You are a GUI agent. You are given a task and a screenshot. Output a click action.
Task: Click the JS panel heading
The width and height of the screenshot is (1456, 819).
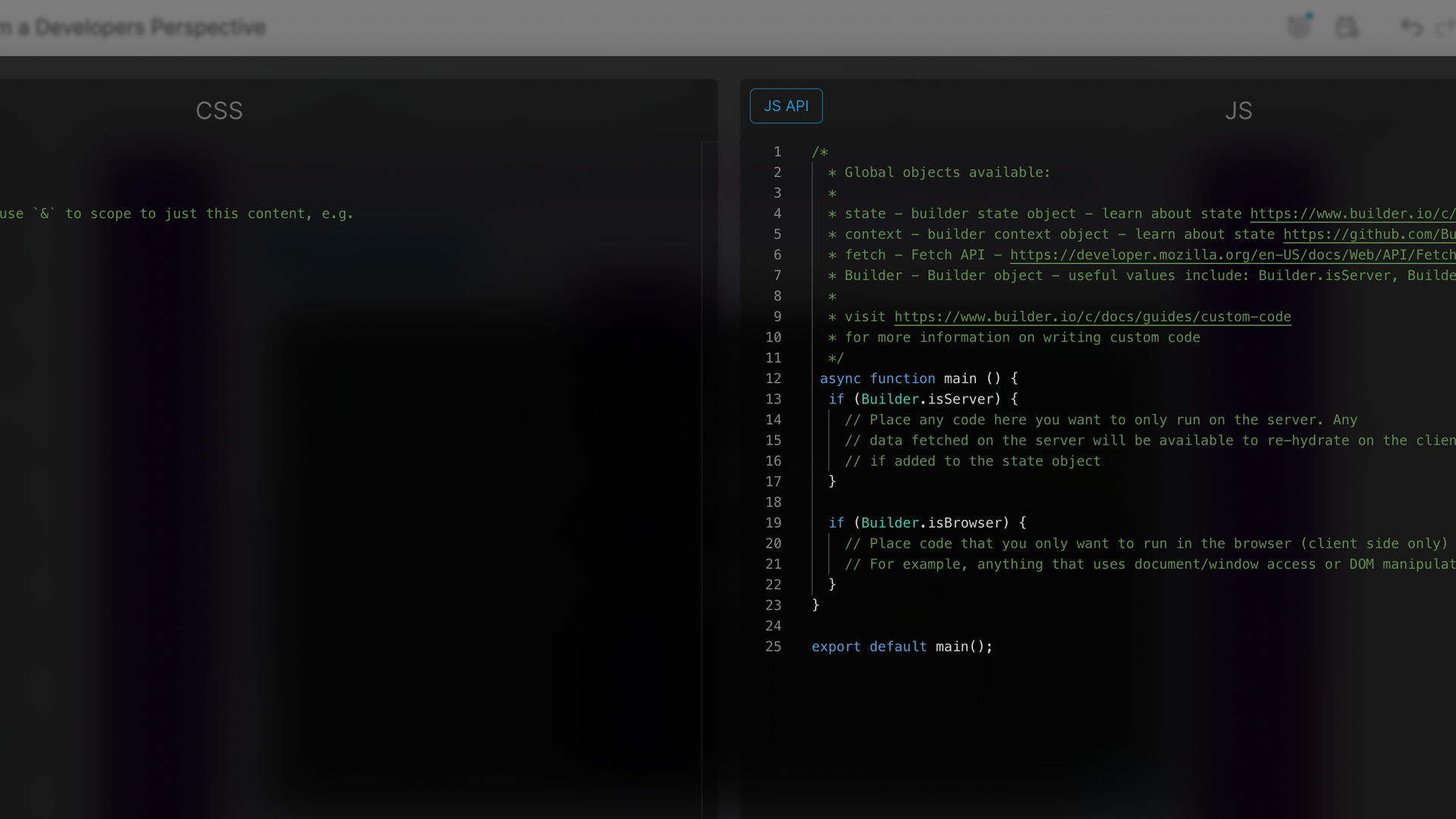click(1238, 111)
